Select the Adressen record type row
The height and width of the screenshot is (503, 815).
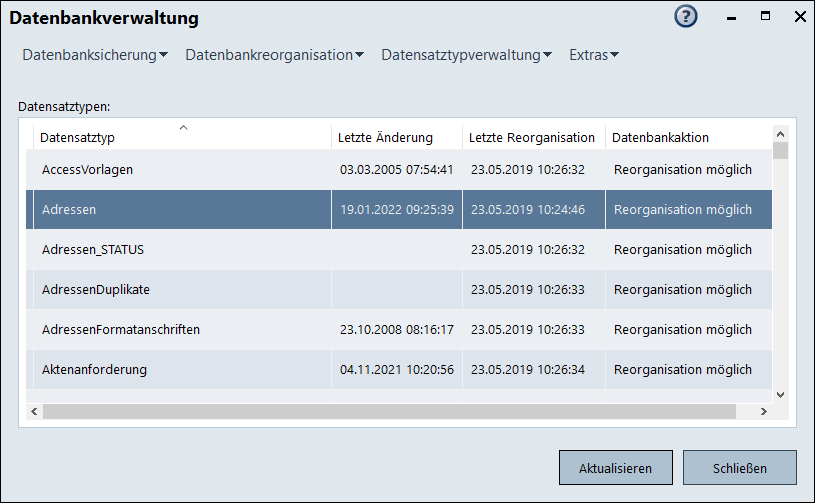tap(69, 210)
